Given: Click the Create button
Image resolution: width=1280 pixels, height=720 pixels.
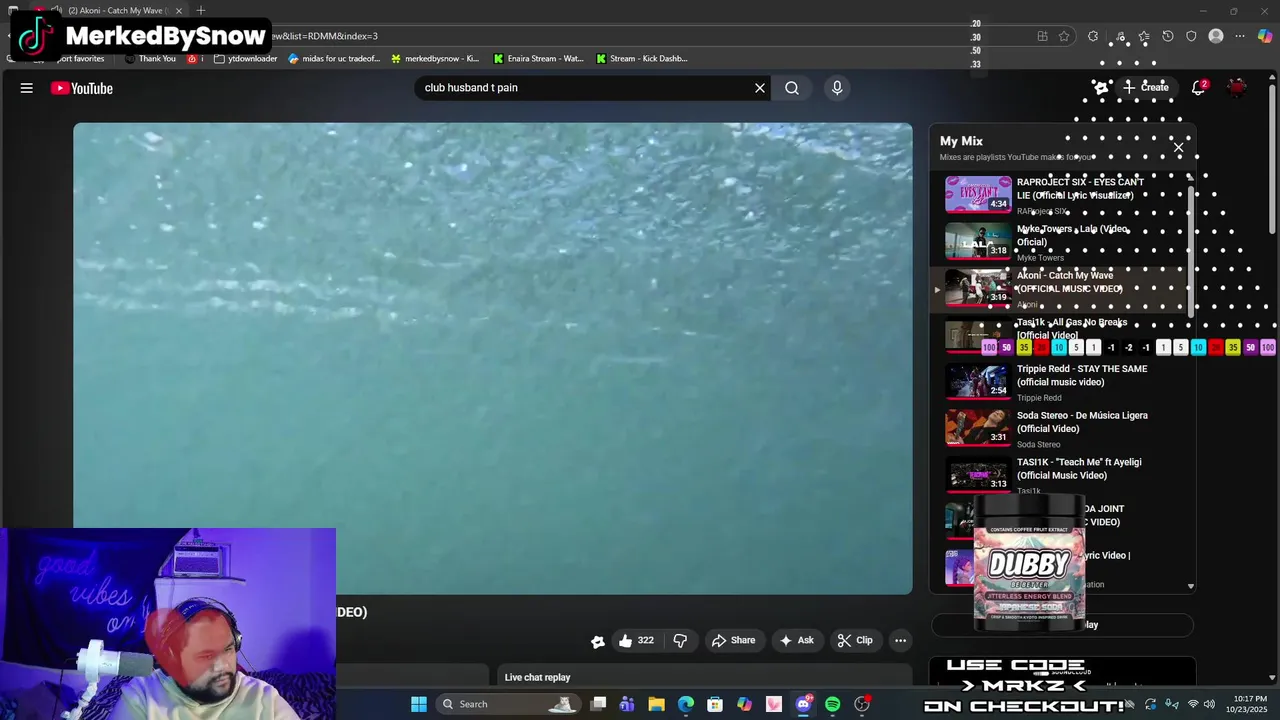Looking at the screenshot, I should [1146, 88].
